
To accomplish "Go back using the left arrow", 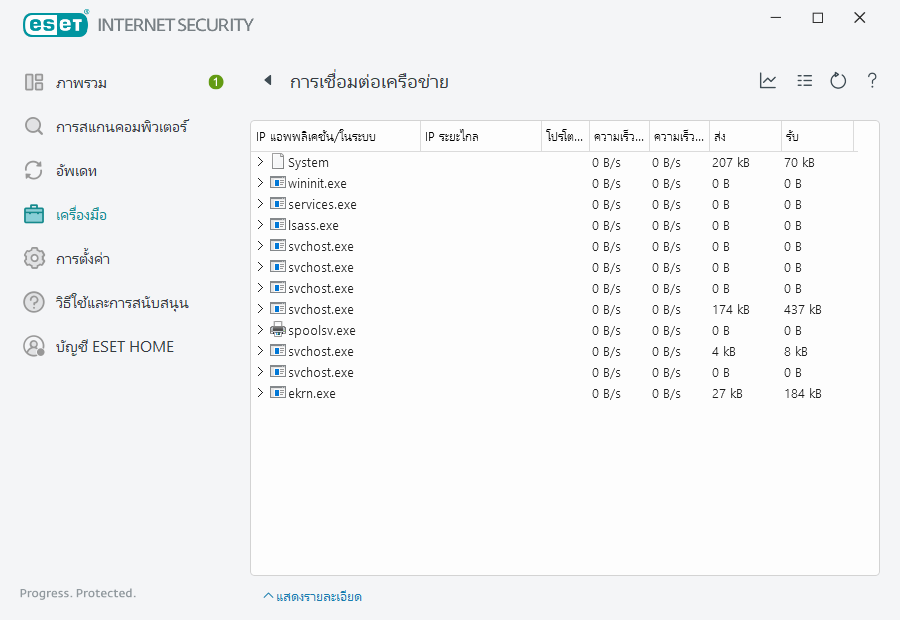I will click(267, 81).
